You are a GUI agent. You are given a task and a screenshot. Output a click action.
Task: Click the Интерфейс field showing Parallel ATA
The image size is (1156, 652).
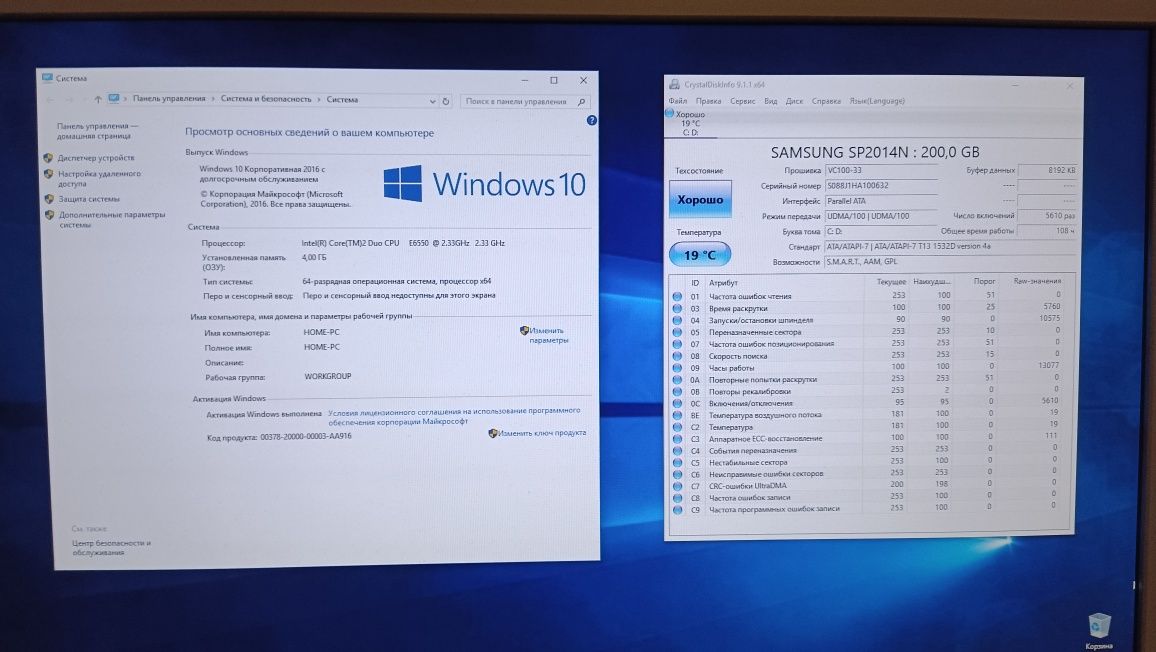[x=880, y=201]
